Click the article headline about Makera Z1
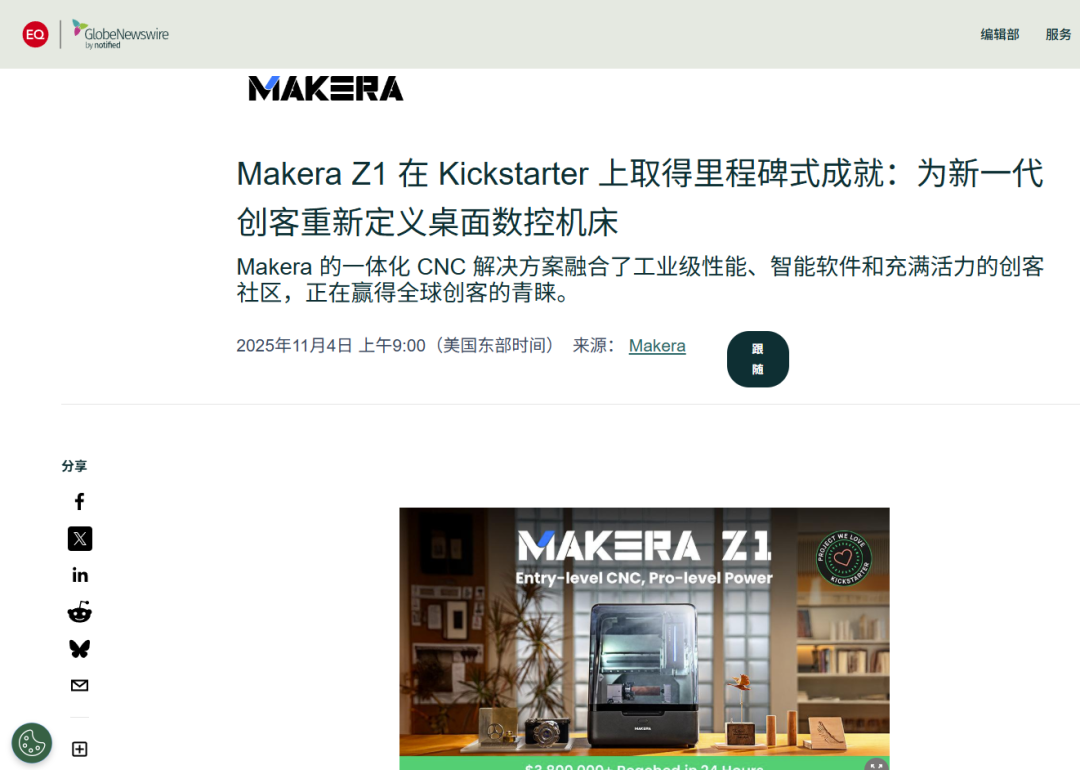The width and height of the screenshot is (1080, 770). pos(640,198)
